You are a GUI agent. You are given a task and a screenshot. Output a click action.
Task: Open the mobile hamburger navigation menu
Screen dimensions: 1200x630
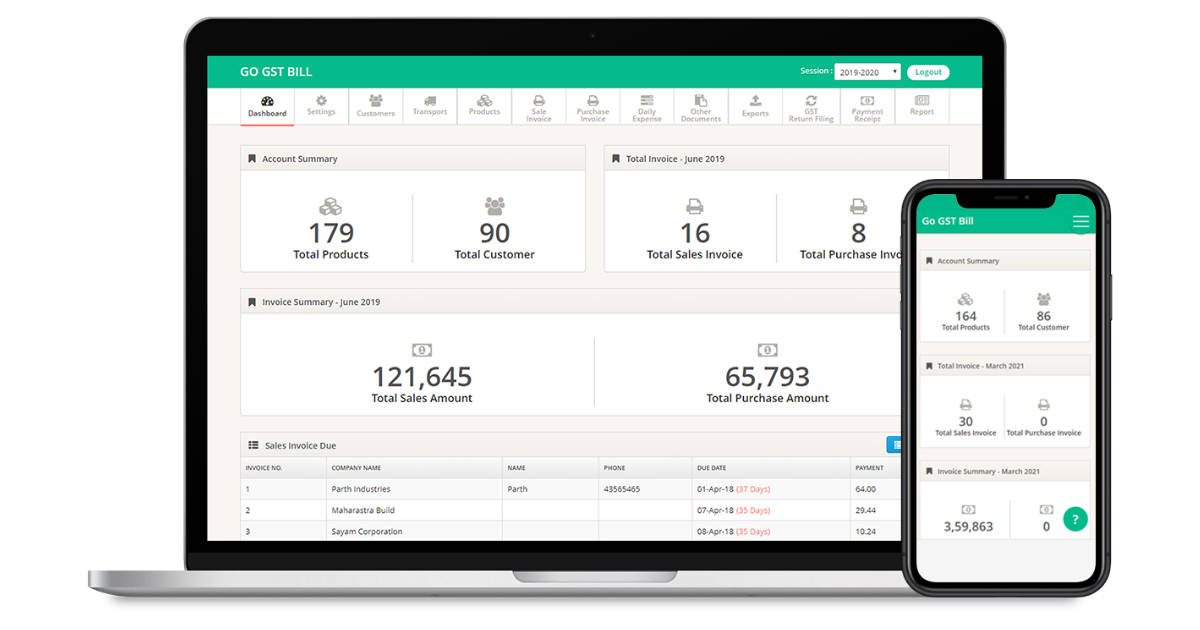coord(1081,222)
